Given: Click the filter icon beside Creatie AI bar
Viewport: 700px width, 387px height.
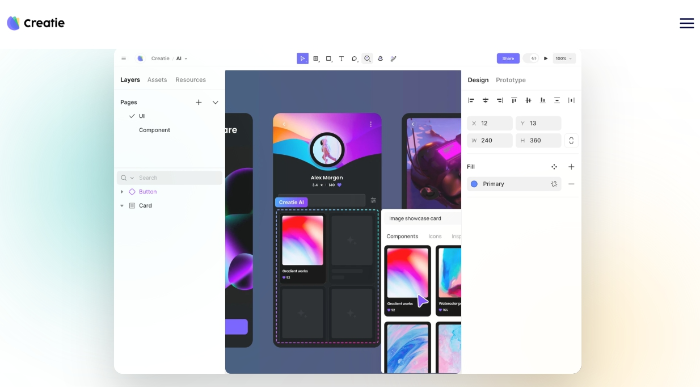Looking at the screenshot, I should 373,200.
